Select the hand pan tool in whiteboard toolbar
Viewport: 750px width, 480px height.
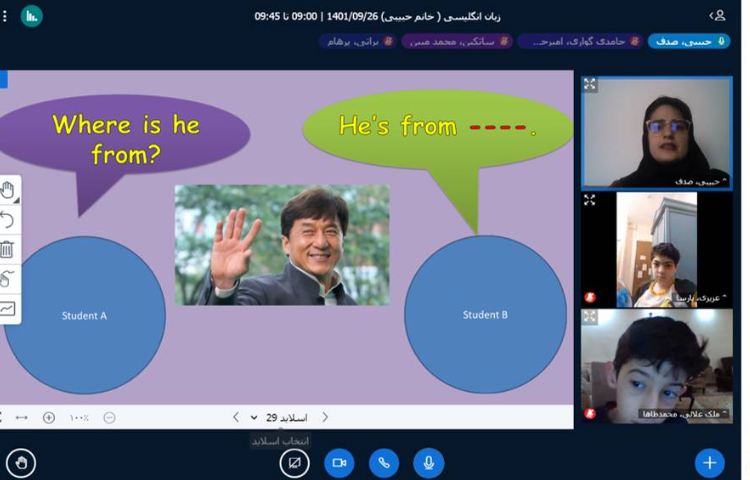8,189
